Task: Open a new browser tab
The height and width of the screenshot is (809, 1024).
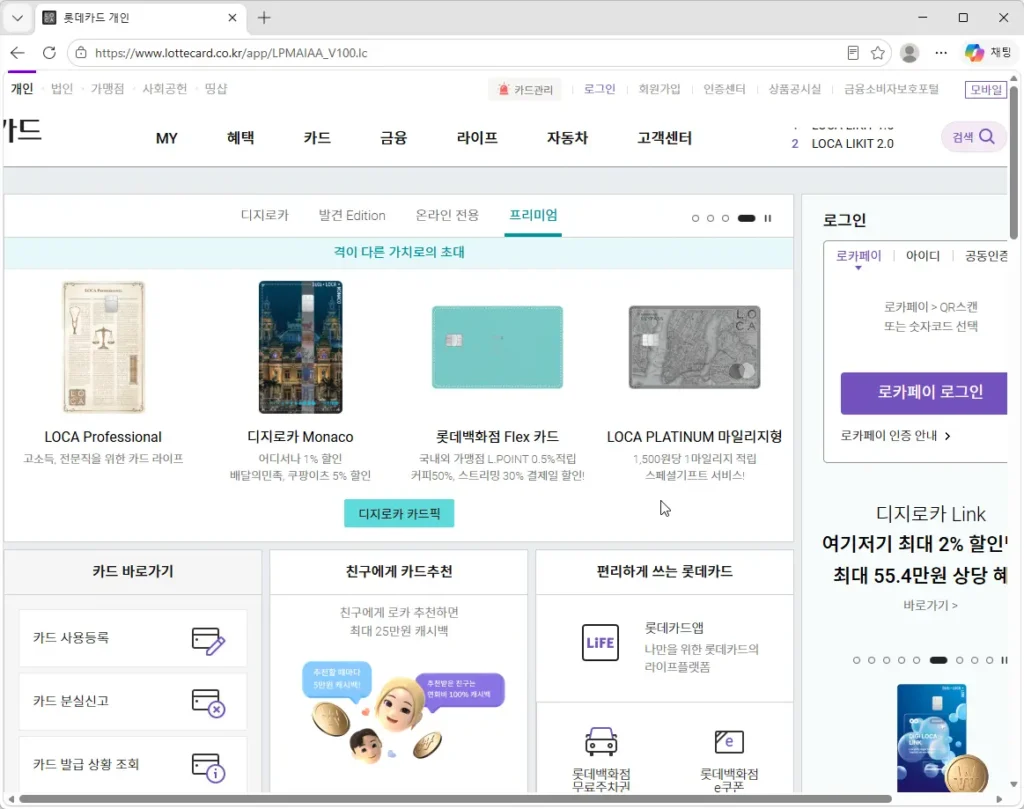Action: click(x=264, y=18)
